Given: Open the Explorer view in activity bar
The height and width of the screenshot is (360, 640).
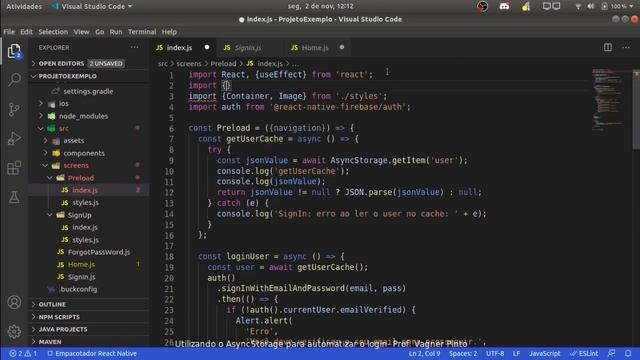Looking at the screenshot, I should coord(14,51).
